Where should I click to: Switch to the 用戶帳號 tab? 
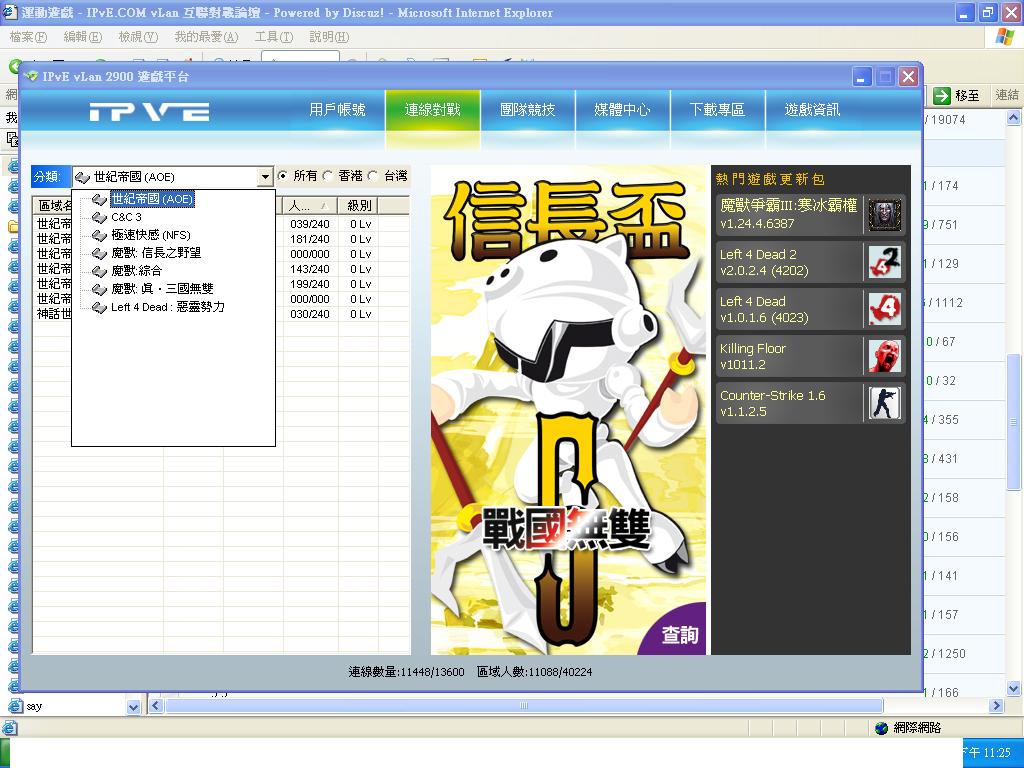click(x=337, y=110)
